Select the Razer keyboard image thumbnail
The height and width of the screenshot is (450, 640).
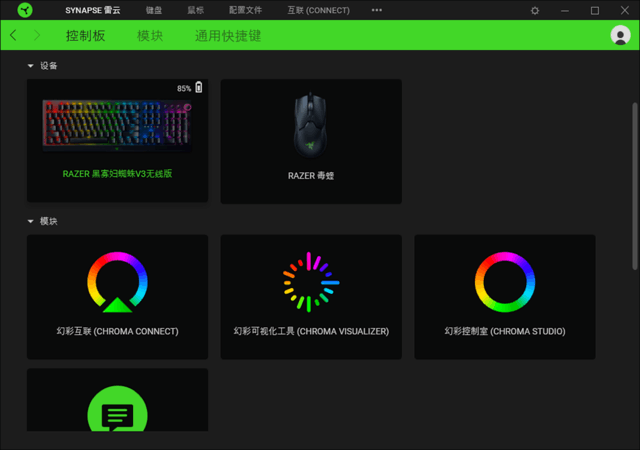(x=117, y=126)
